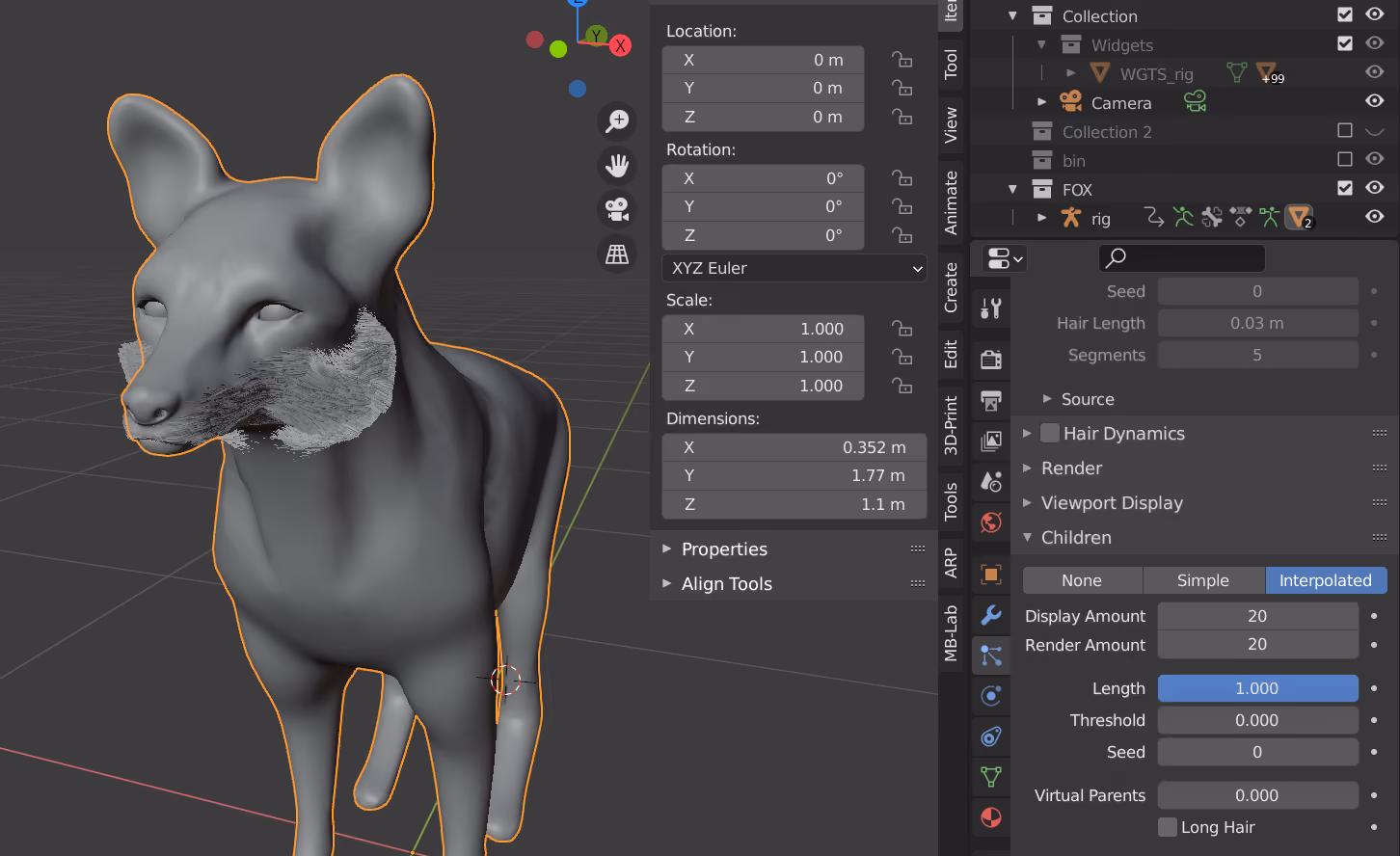The image size is (1400, 856).
Task: Hide the Camera object in viewport
Action: (1375, 101)
